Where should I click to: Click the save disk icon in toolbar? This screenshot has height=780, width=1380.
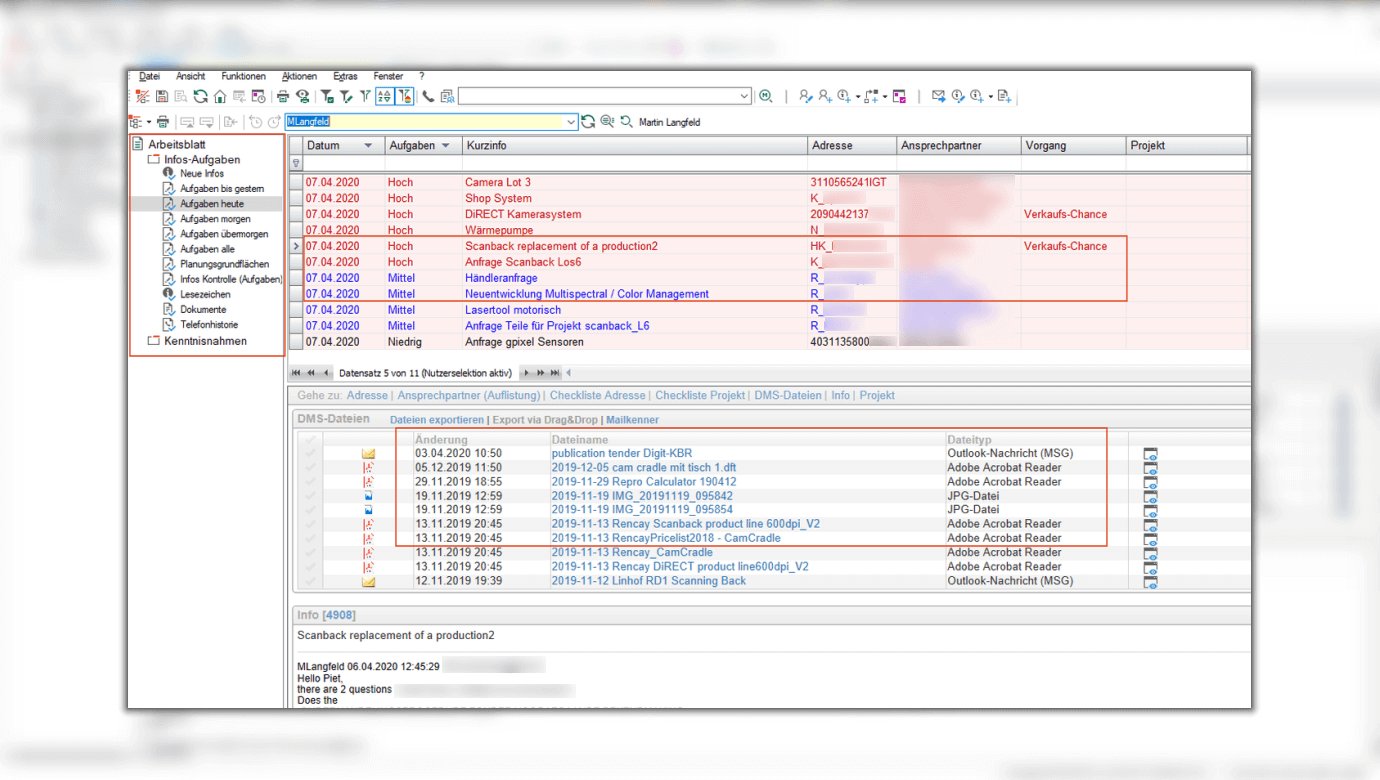tap(162, 97)
